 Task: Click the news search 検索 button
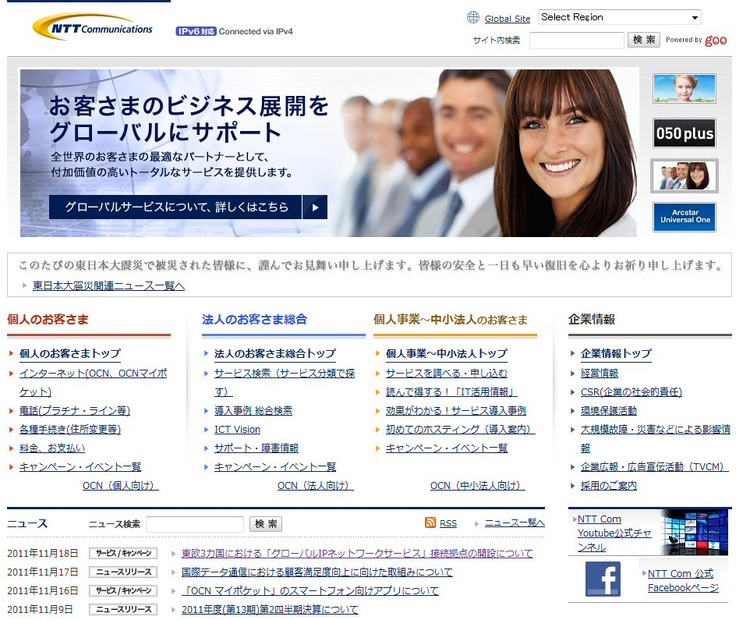[265, 524]
